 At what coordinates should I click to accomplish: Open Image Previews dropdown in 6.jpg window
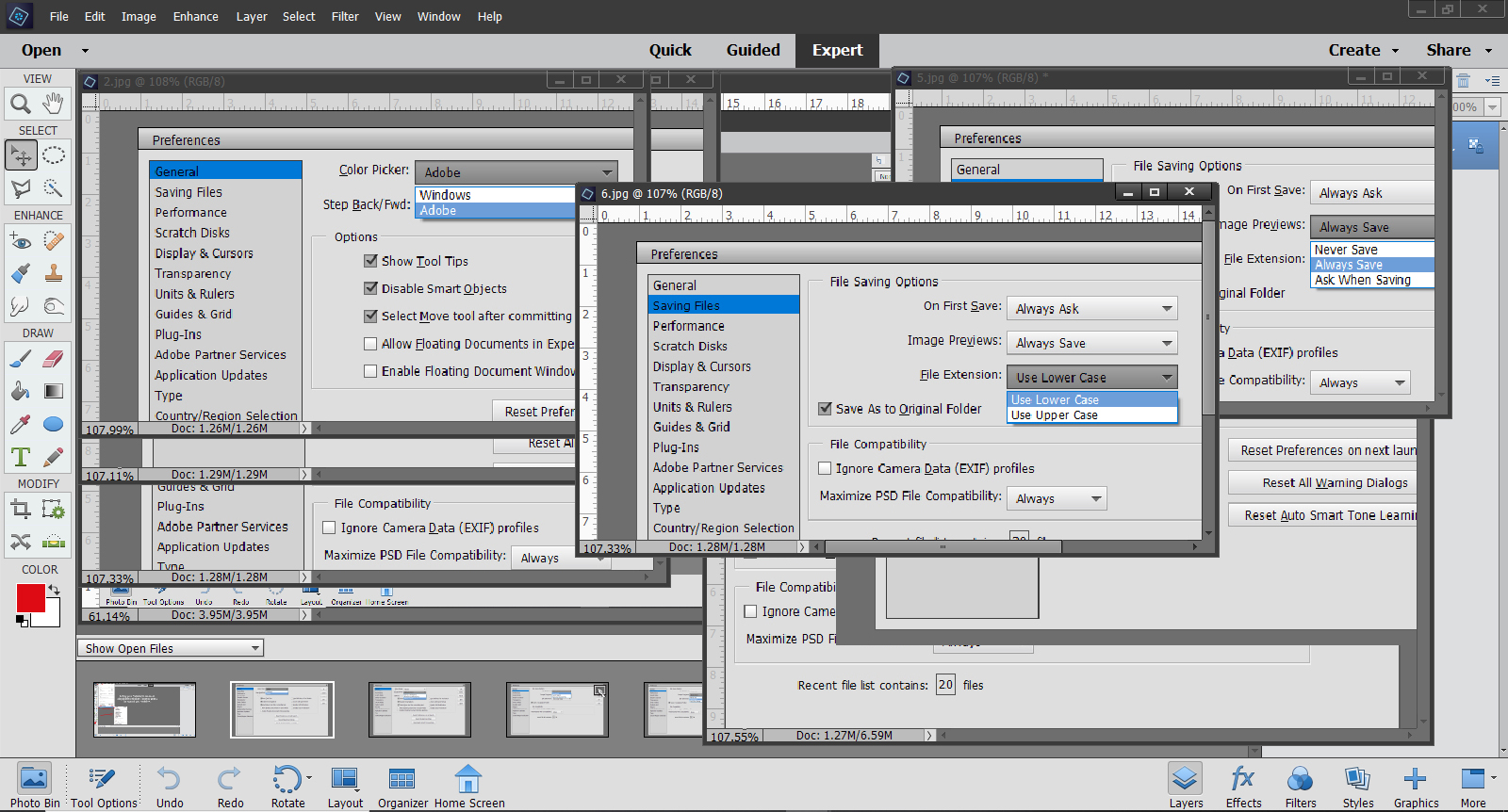coord(1092,343)
